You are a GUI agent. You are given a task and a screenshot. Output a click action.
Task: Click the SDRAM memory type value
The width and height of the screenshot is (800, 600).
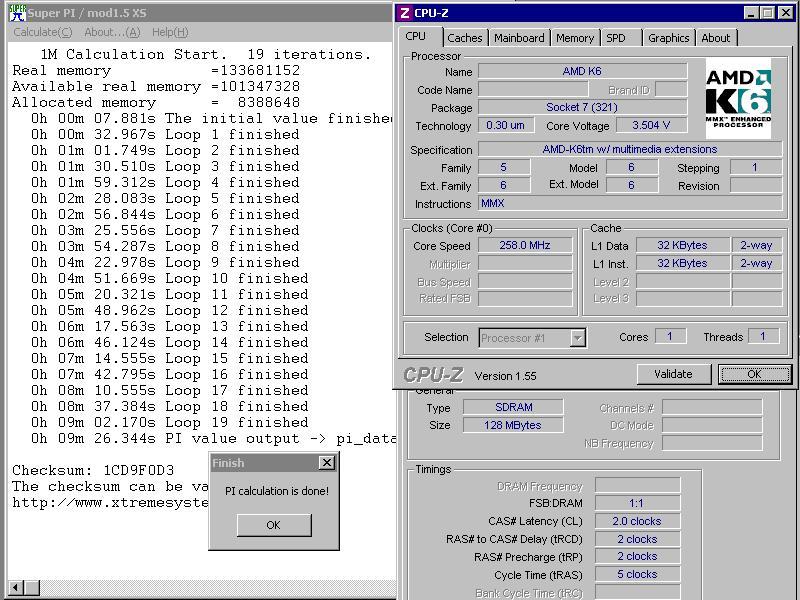[x=513, y=407]
